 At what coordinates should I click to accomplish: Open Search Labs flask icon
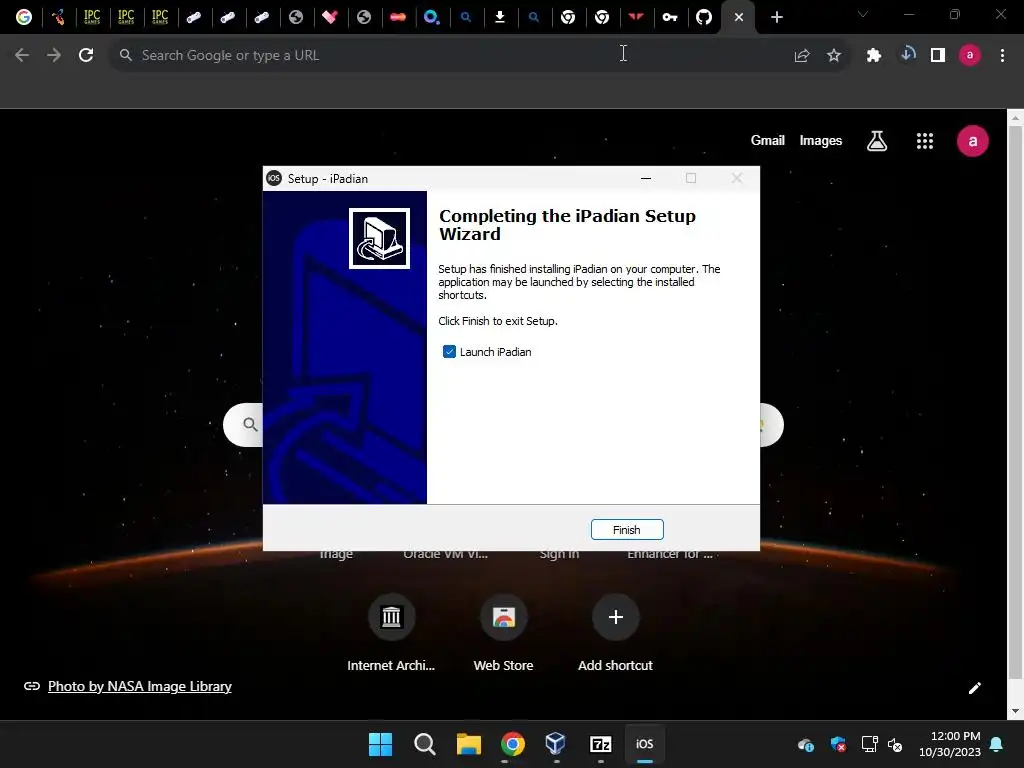(x=877, y=140)
